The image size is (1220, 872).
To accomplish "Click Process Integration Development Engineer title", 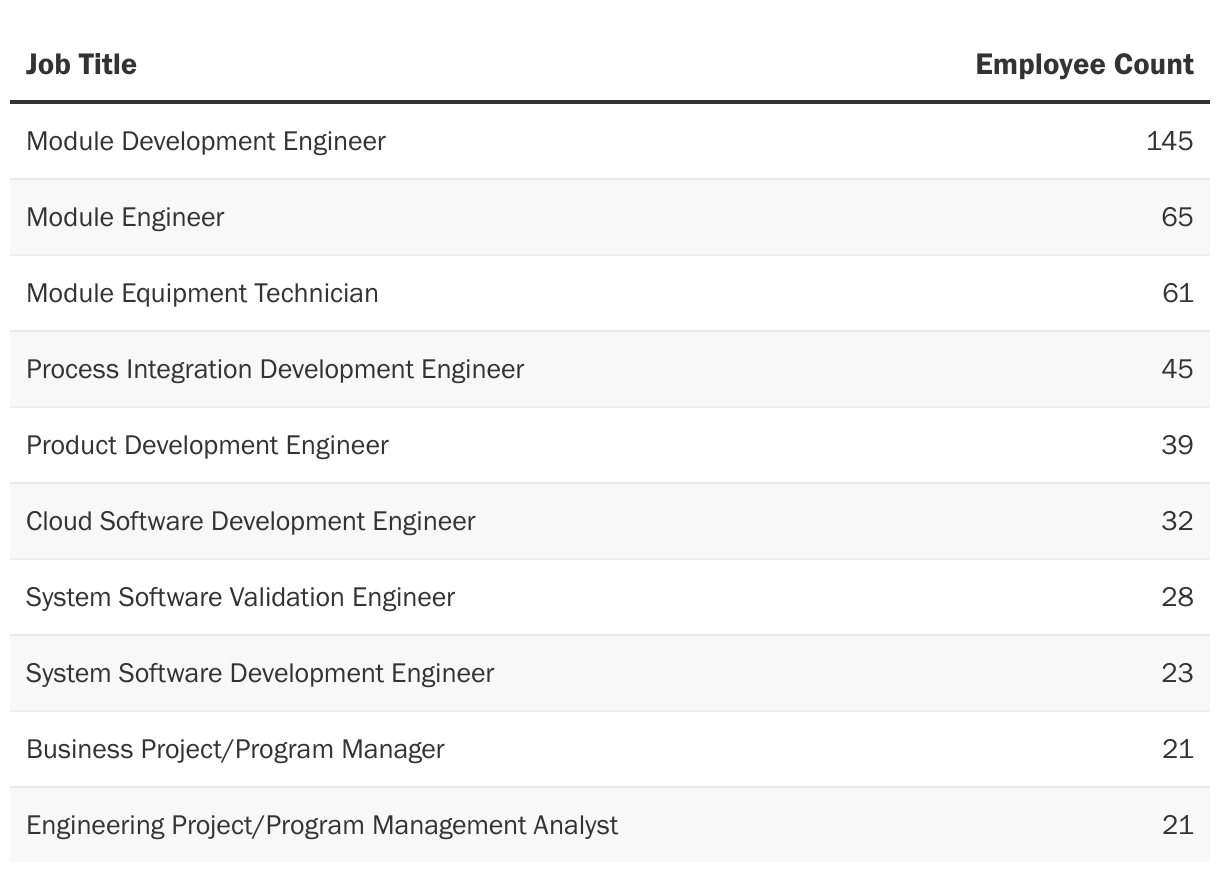I will pos(275,369).
